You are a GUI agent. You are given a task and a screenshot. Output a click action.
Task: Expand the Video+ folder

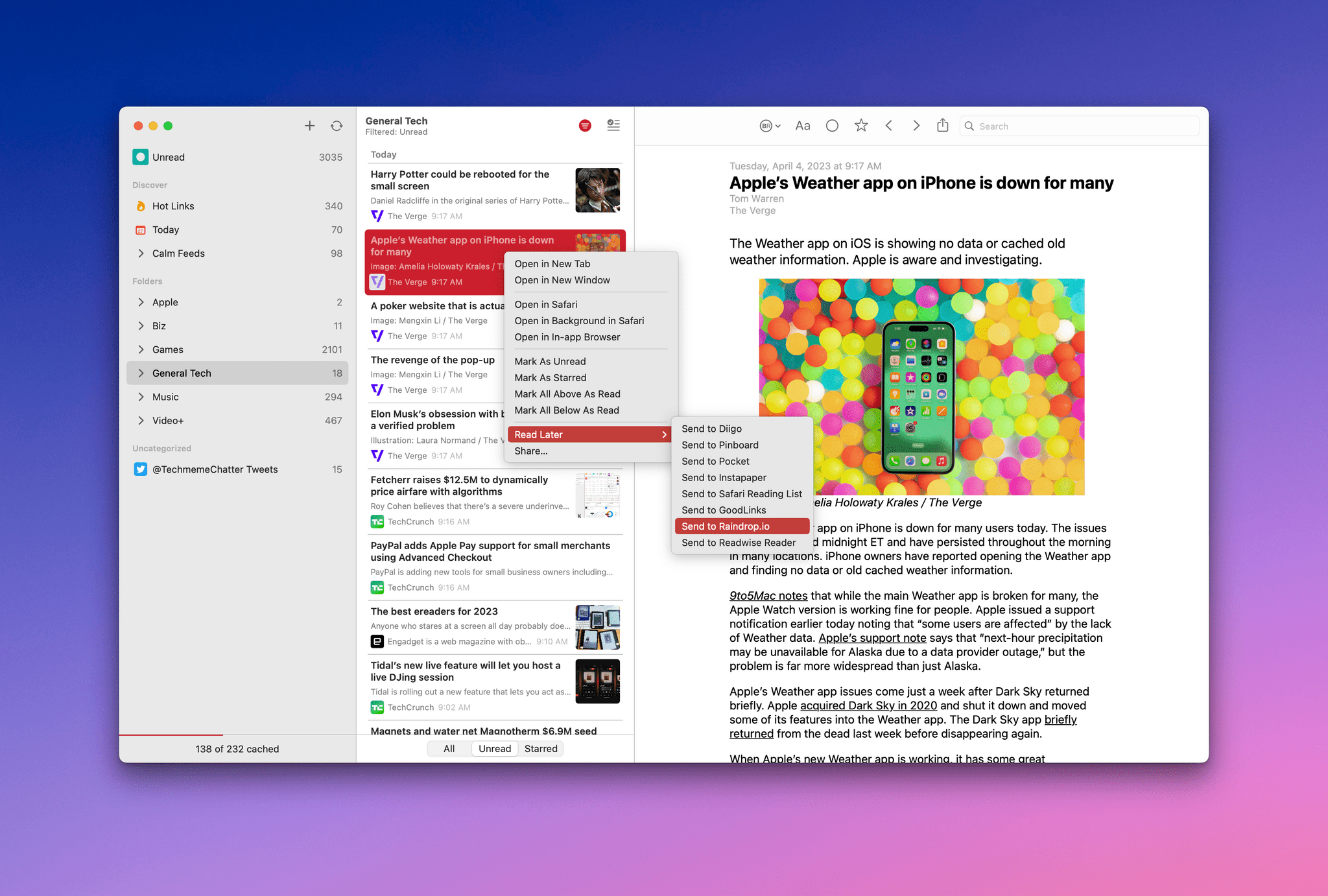(141, 421)
